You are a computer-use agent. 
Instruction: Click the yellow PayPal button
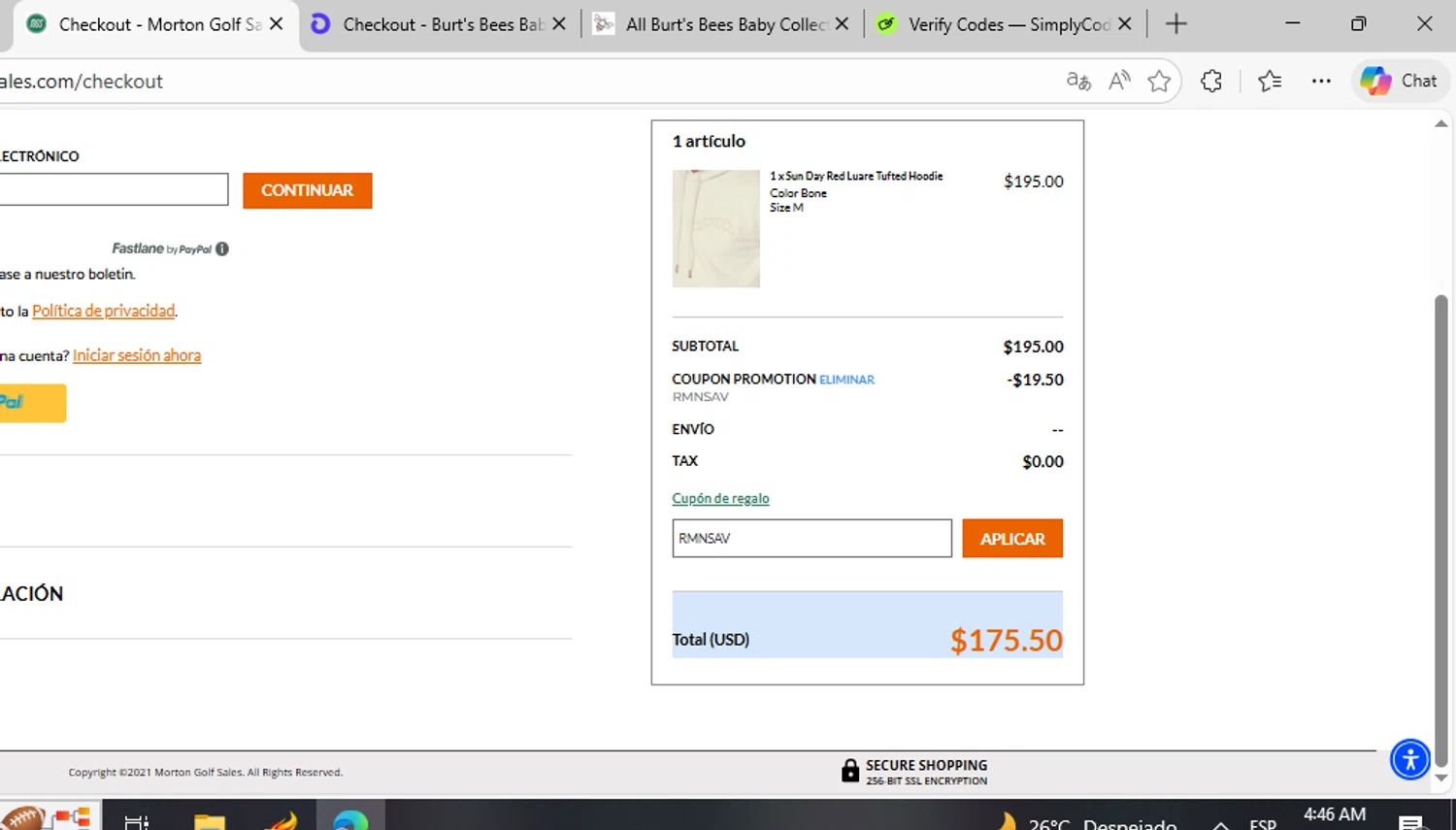[x=33, y=403]
